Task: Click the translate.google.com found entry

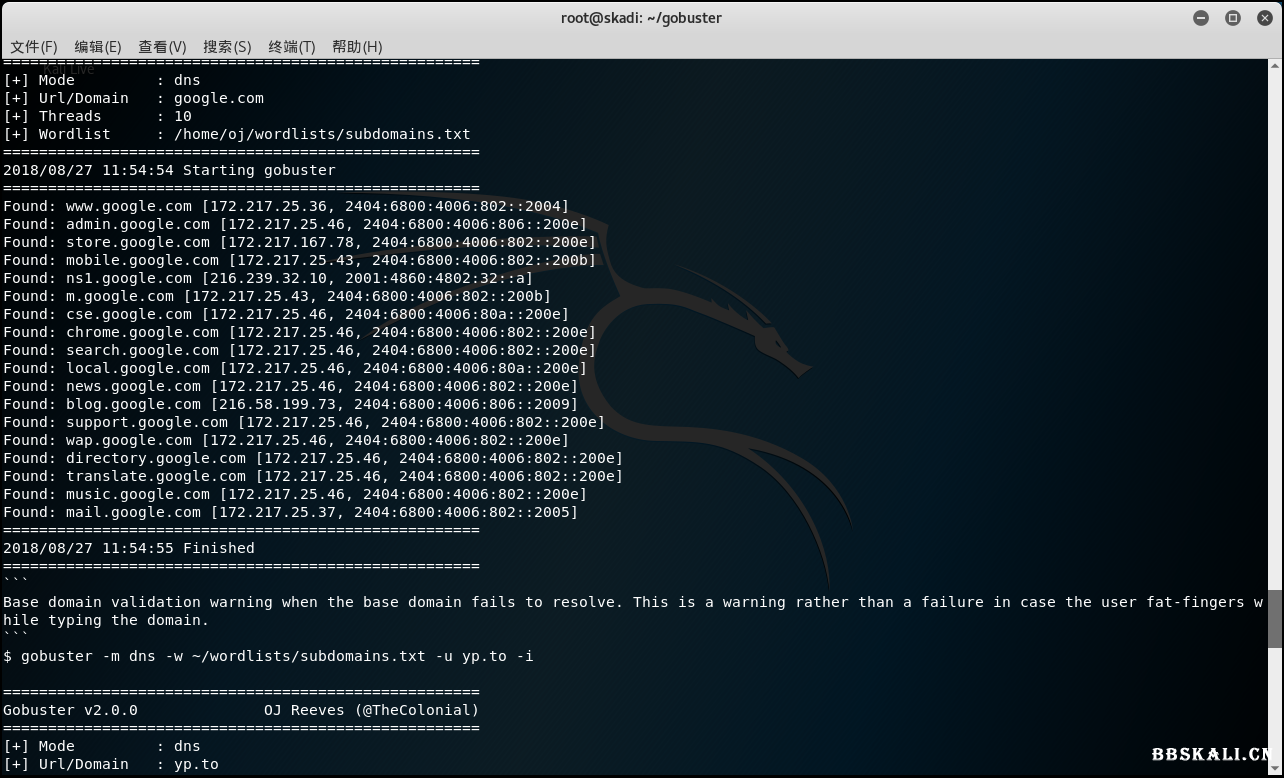Action: 312,476
